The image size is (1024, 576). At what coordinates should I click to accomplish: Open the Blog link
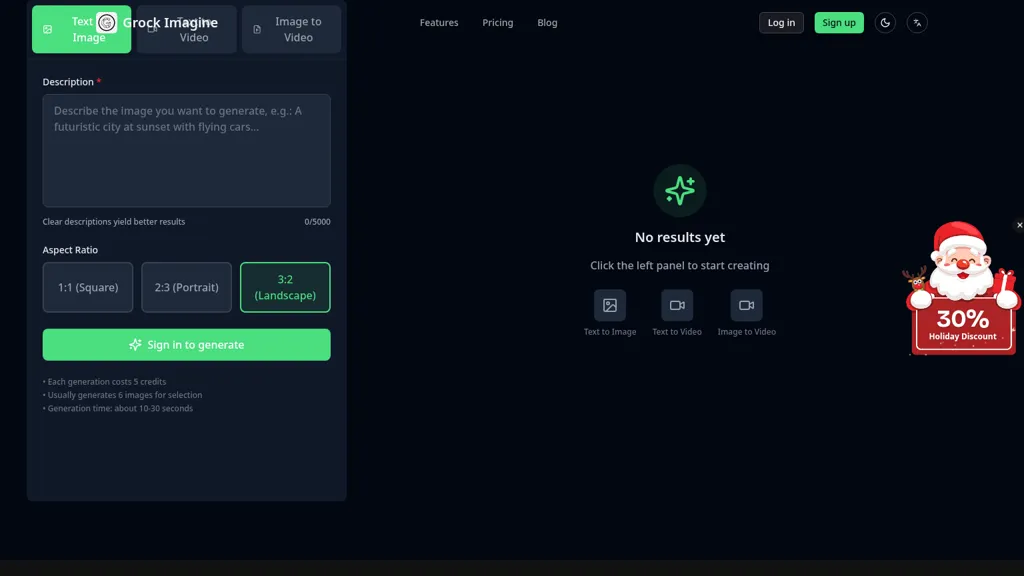(547, 23)
